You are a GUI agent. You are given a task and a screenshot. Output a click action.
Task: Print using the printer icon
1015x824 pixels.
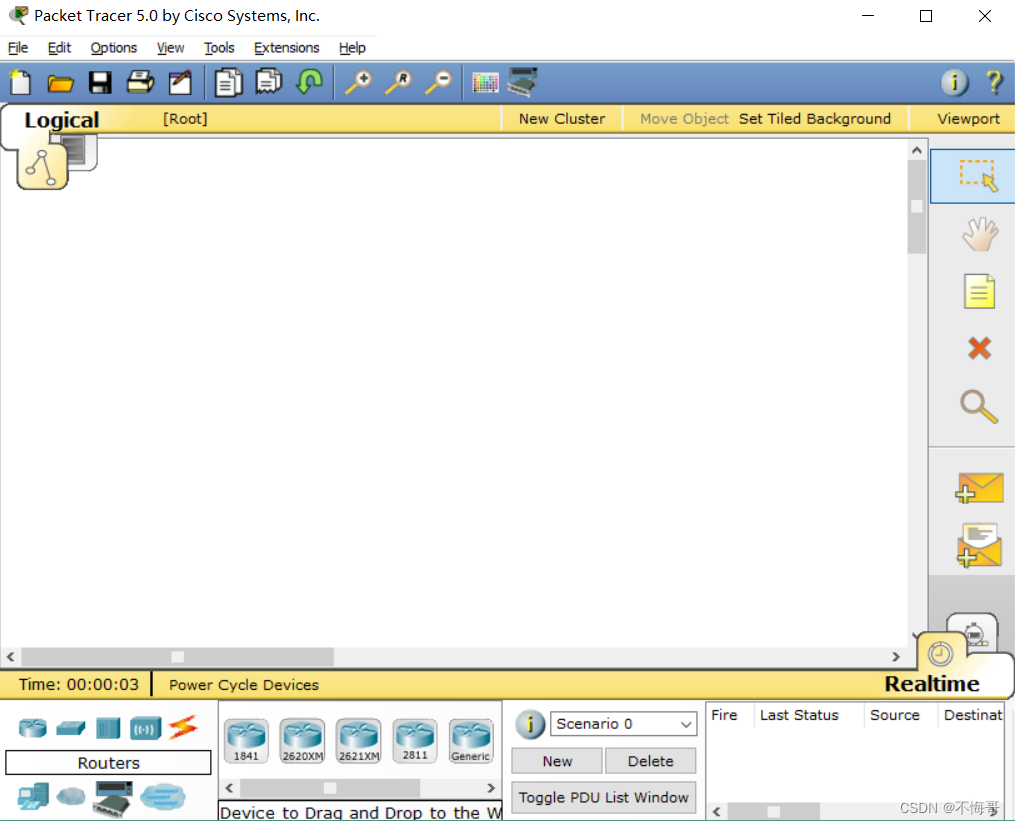coord(140,82)
